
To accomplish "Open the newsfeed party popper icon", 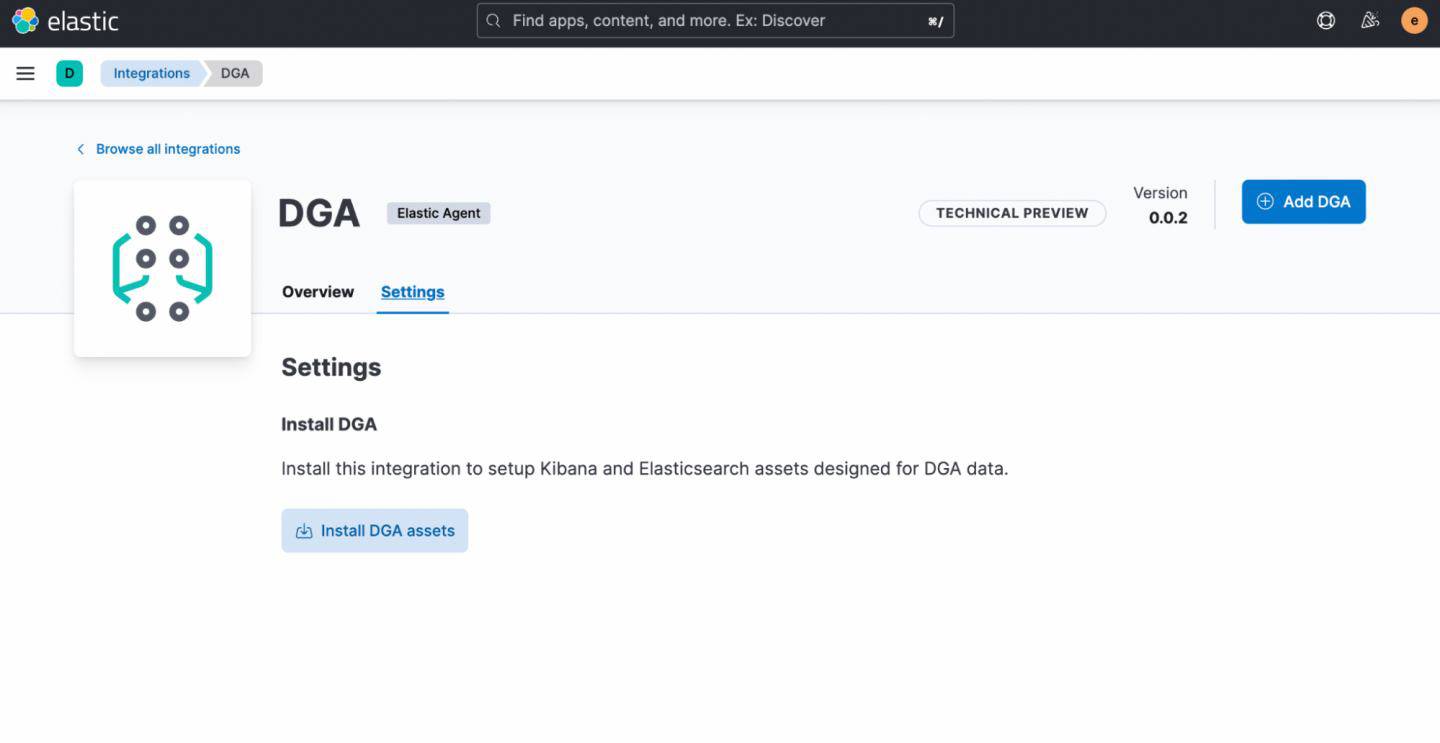I will pyautogui.click(x=1370, y=20).
